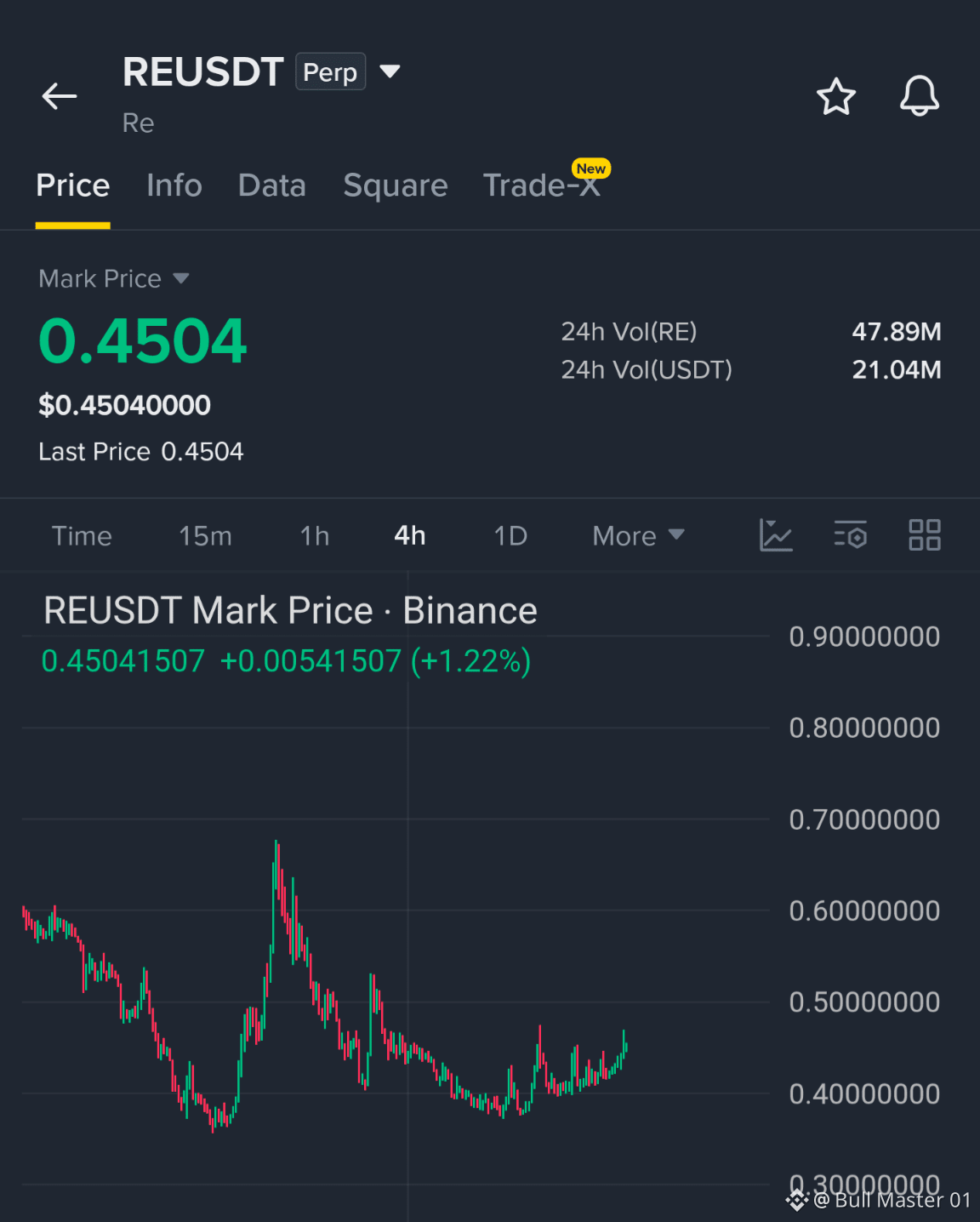The height and width of the screenshot is (1222, 980).
Task: Tap the 0.70000000 price axis label
Action: 864,819
